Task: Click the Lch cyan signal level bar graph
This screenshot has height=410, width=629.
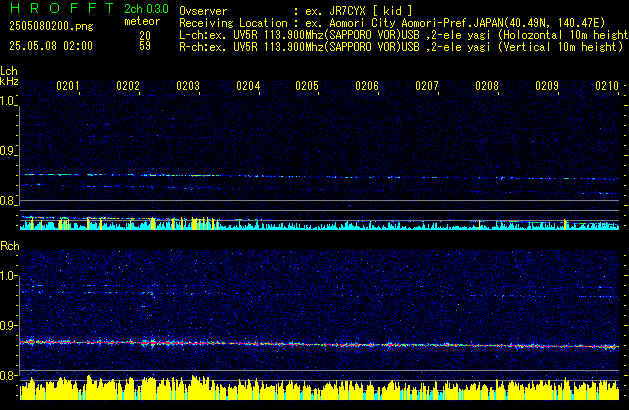Action: pyautogui.click(x=319, y=223)
